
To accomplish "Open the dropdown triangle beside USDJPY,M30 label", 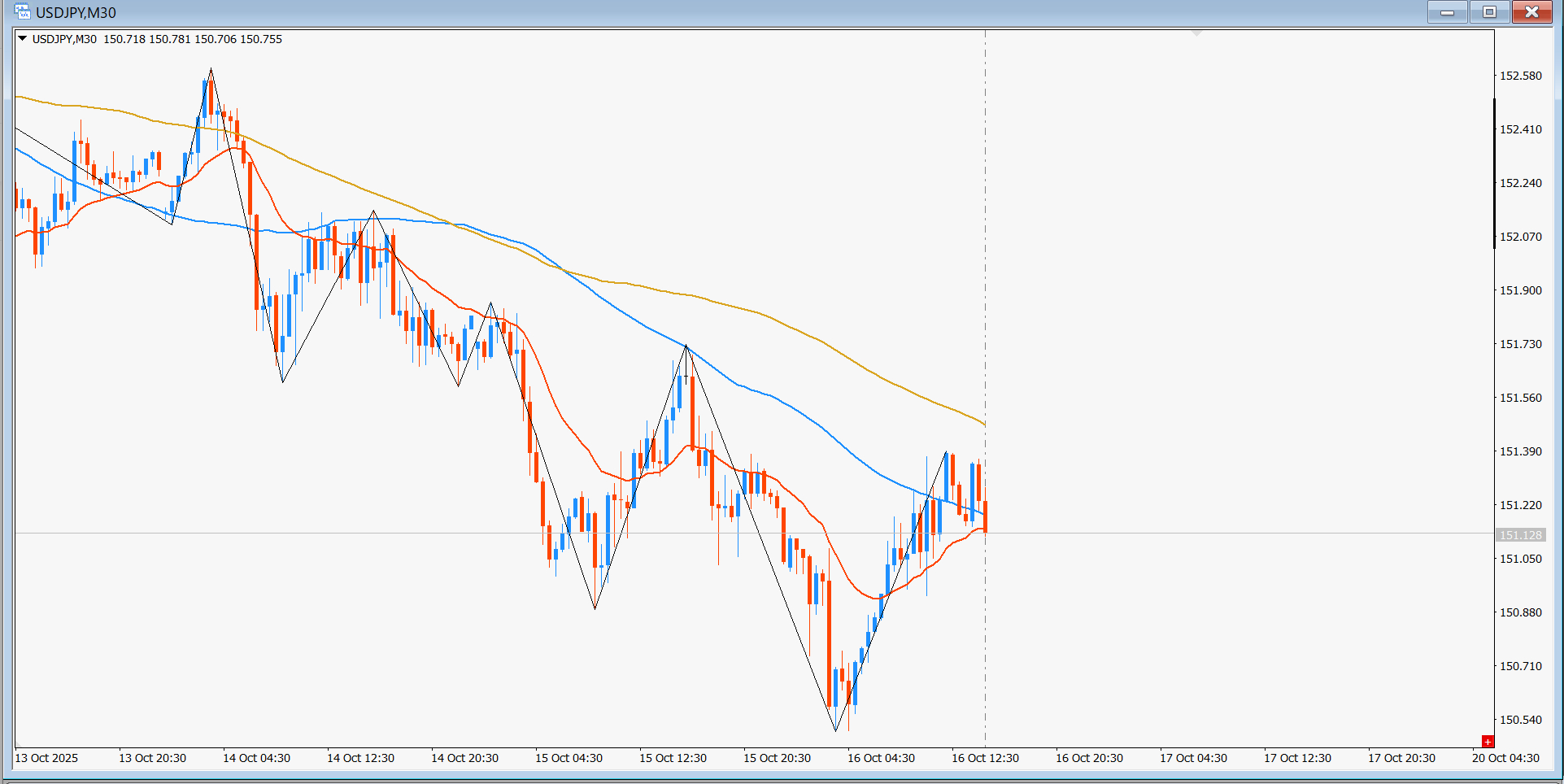I will 23,38.
